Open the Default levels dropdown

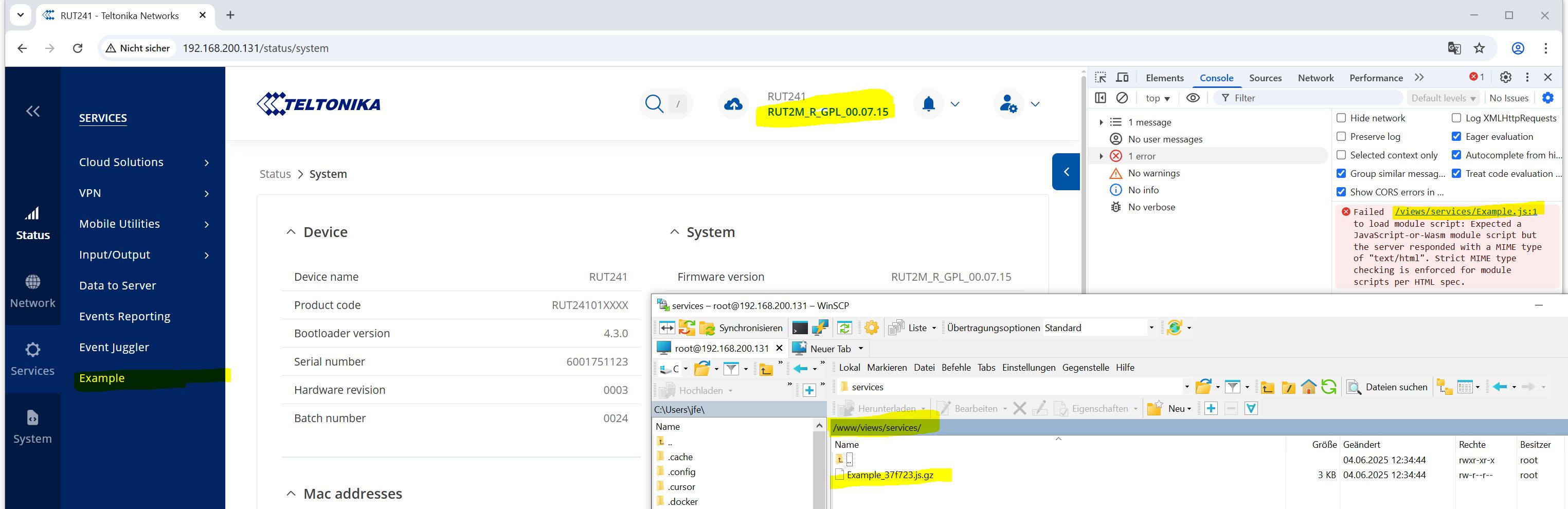[1443, 98]
